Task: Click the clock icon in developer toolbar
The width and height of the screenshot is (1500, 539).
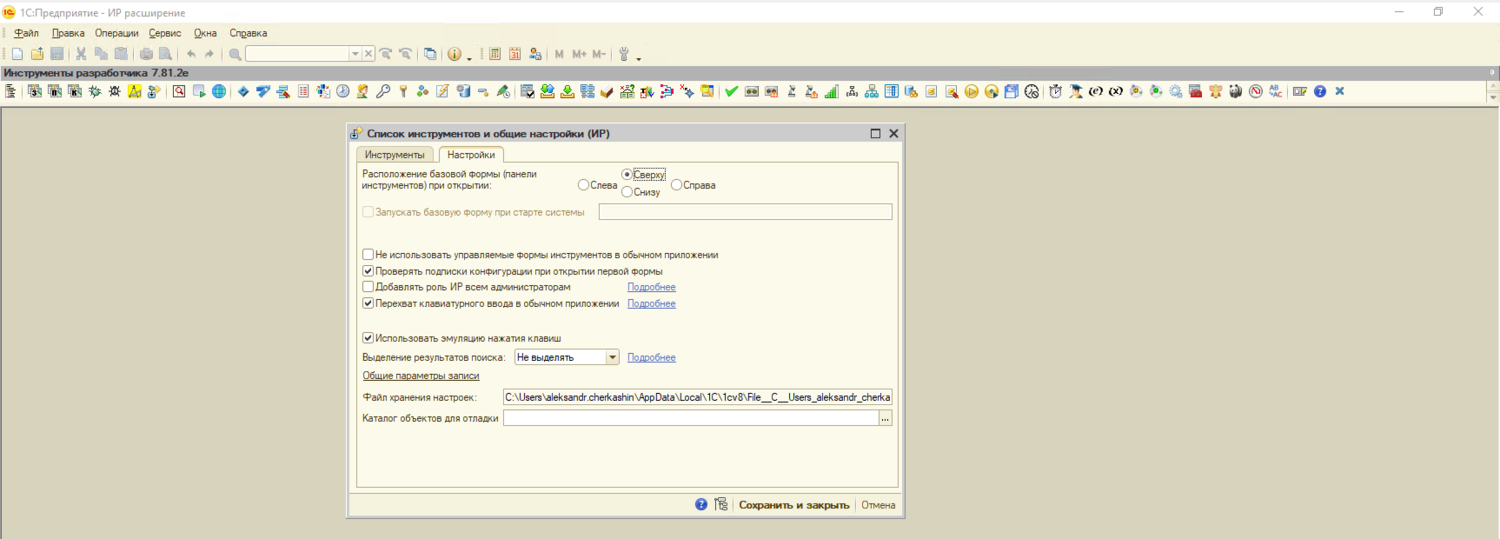Action: click(343, 91)
